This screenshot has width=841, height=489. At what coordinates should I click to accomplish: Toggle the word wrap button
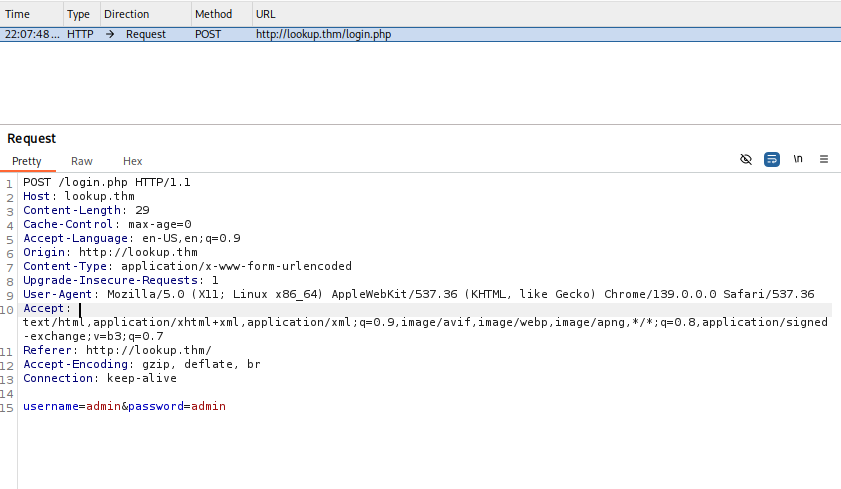[772, 159]
